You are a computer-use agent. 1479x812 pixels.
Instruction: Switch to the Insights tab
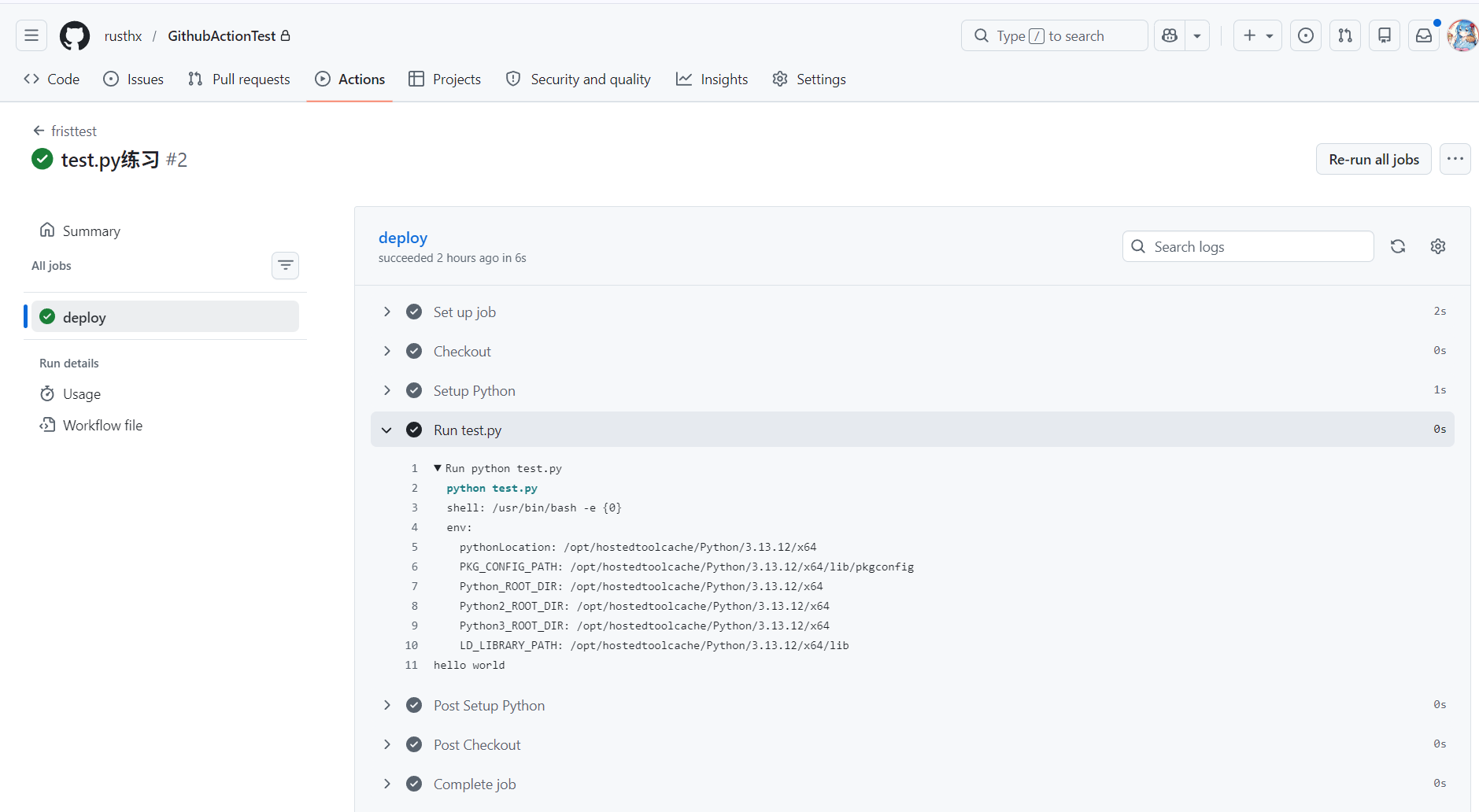pyautogui.click(x=712, y=79)
